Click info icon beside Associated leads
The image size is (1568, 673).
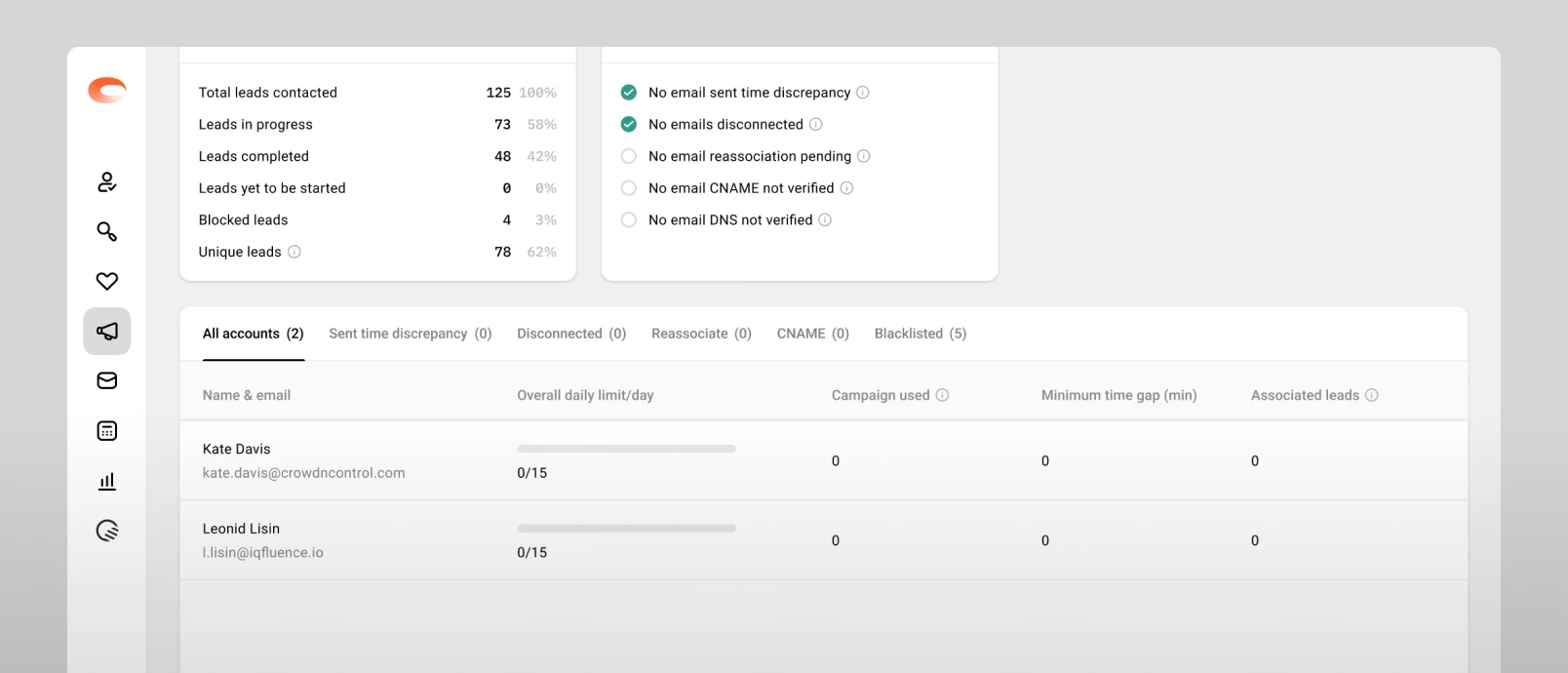[x=1372, y=395]
